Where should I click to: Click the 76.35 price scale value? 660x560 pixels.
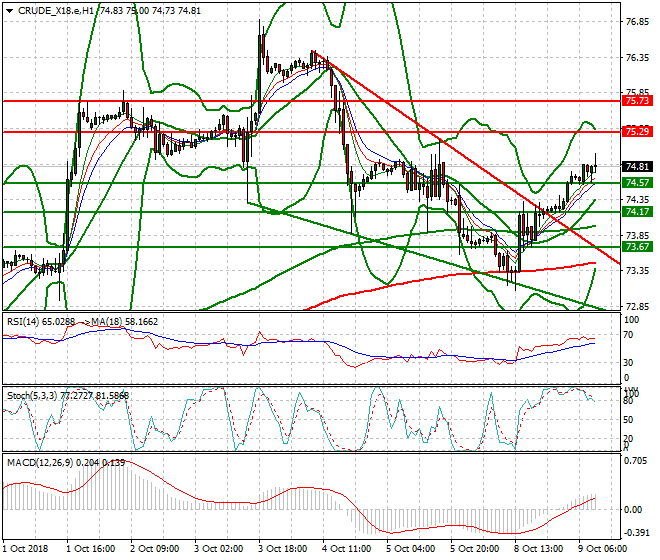(637, 57)
